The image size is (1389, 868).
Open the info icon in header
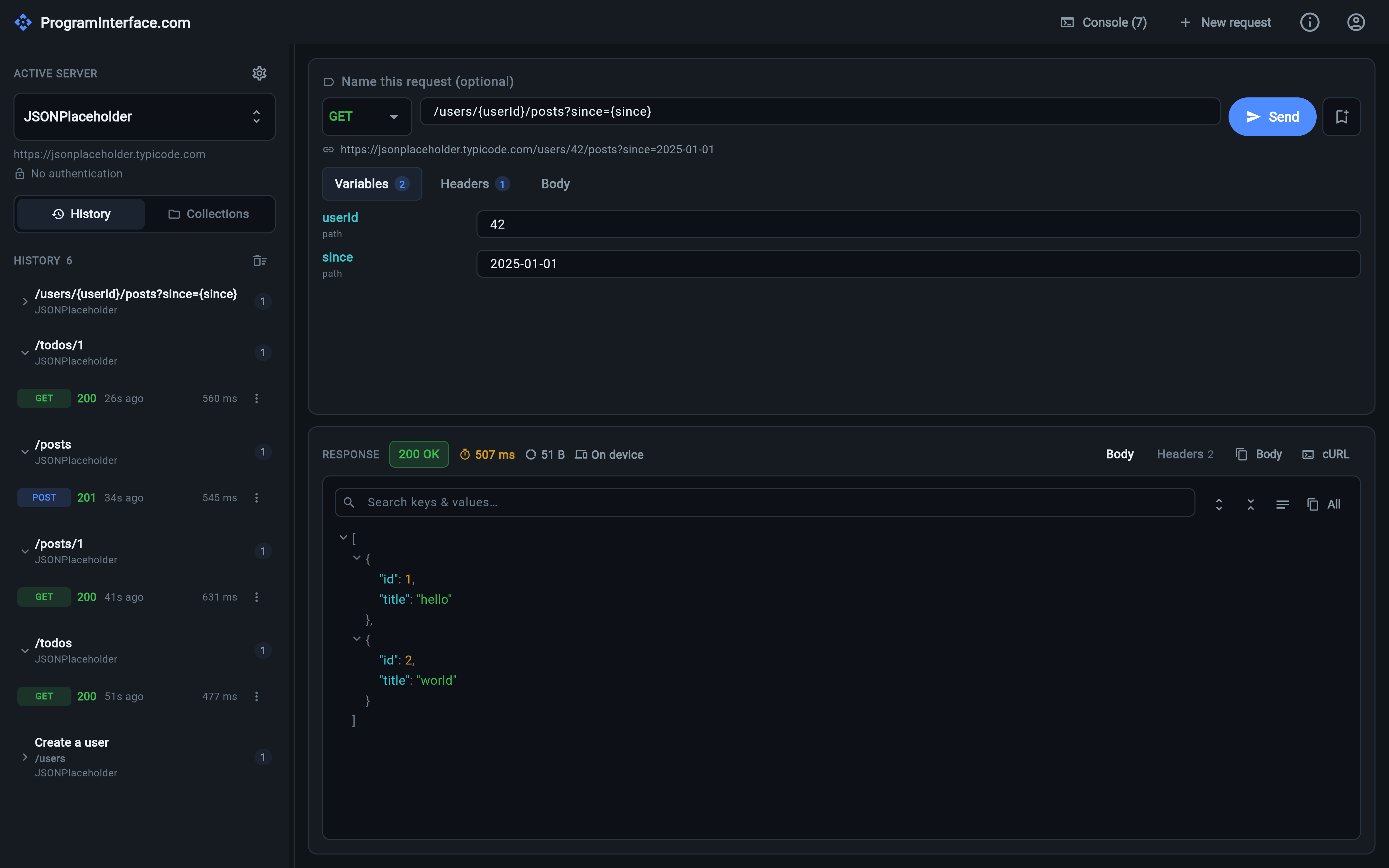point(1309,23)
